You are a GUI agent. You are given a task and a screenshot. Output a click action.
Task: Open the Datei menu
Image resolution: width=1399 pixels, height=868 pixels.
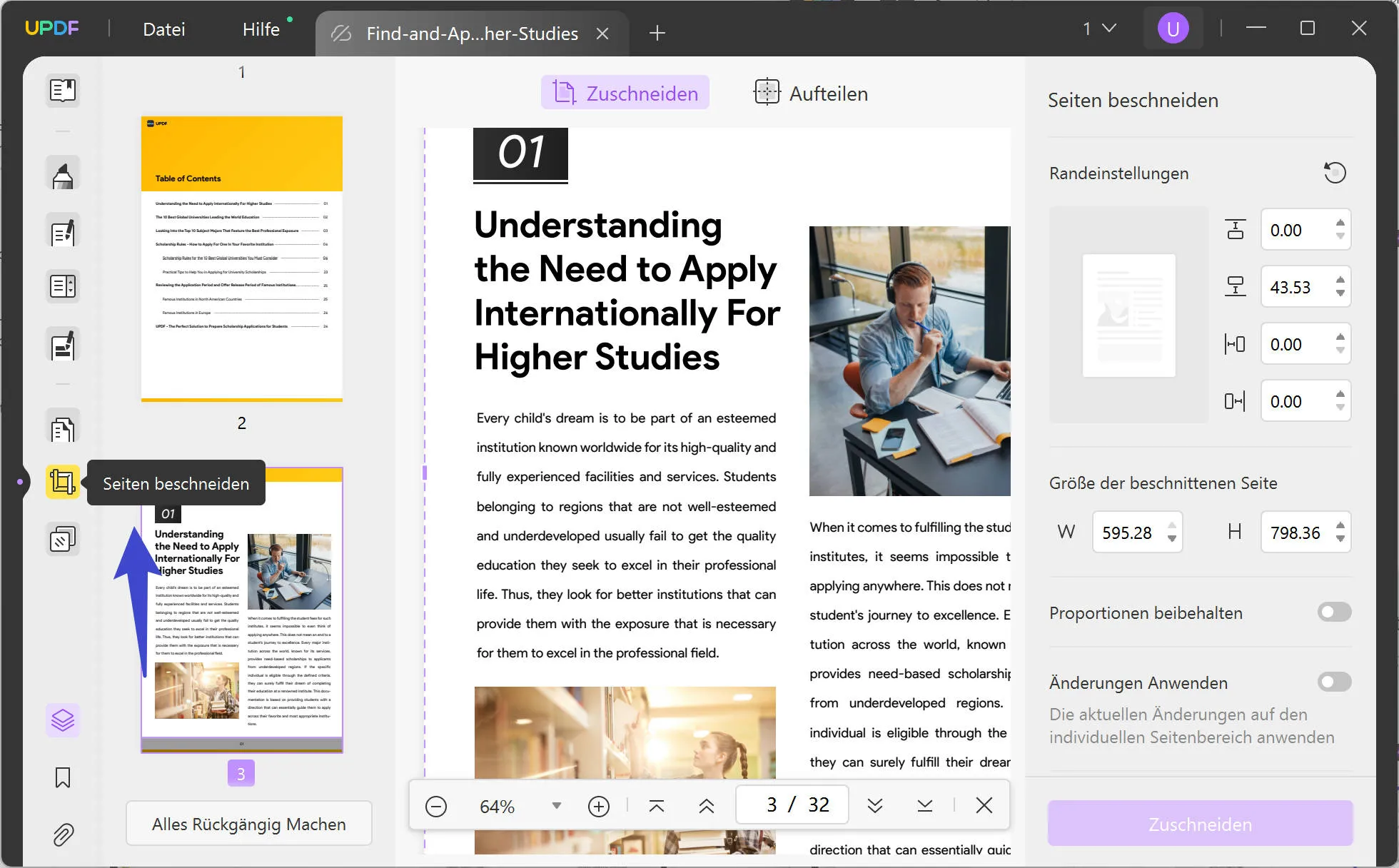[x=164, y=29]
